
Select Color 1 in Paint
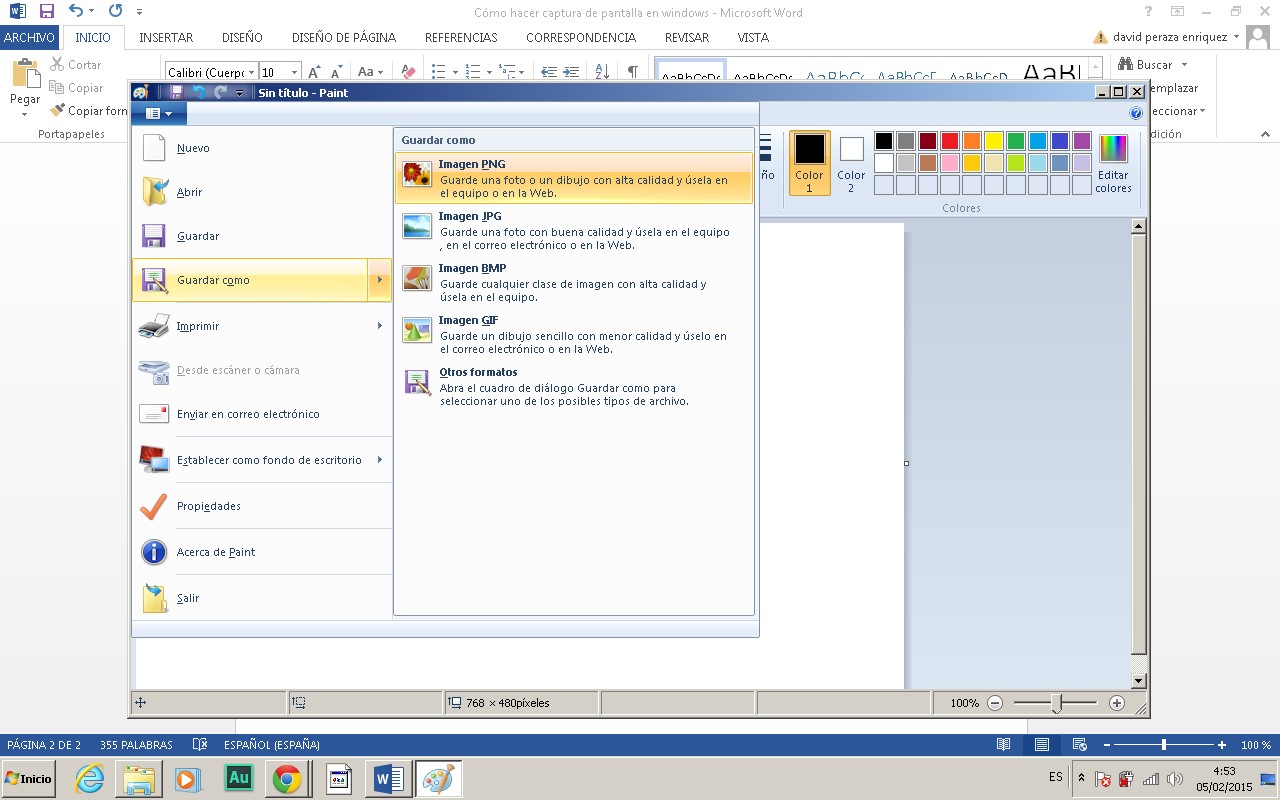tap(809, 163)
